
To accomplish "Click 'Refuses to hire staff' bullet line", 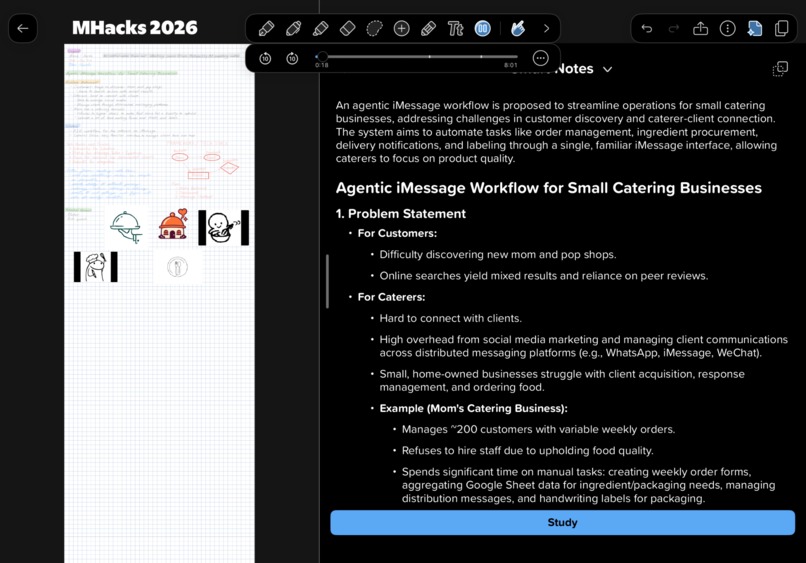I will click(x=527, y=450).
